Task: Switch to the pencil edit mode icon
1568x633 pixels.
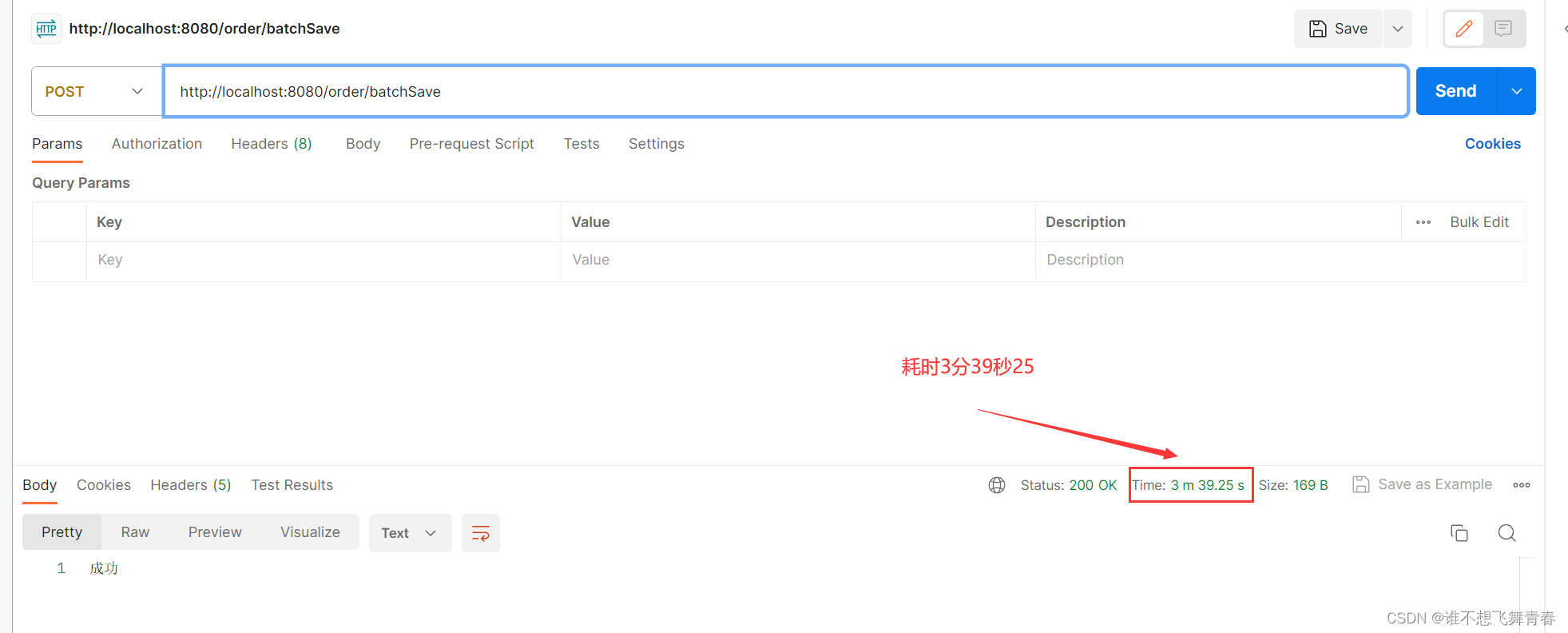Action: (1463, 29)
